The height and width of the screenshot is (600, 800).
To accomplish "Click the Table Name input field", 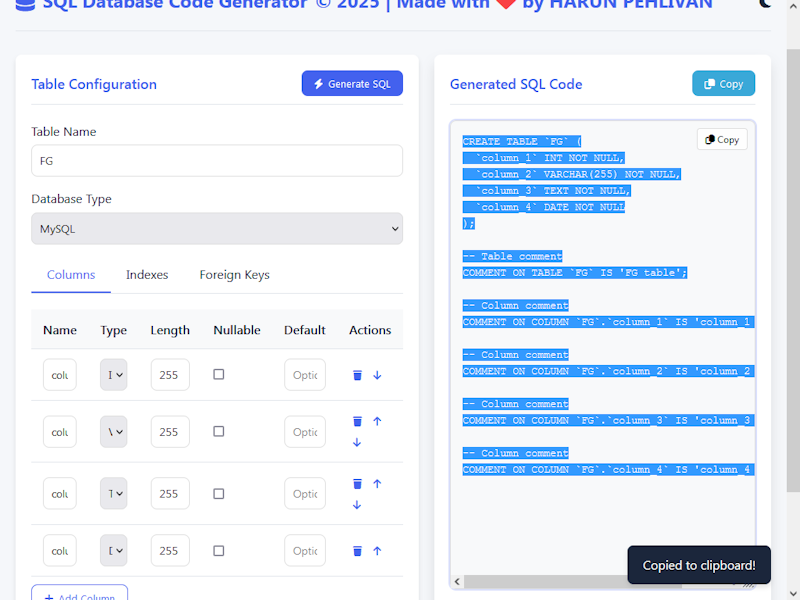I will 217,161.
